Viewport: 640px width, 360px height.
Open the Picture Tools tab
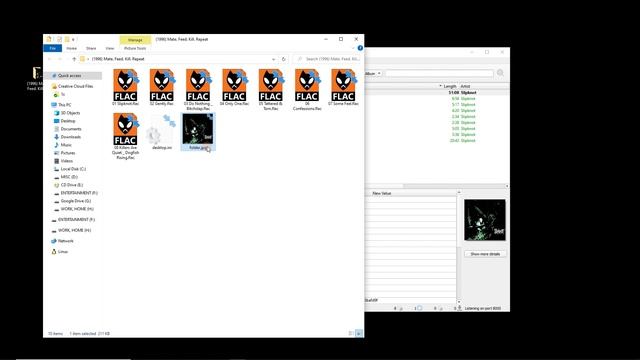pos(135,48)
